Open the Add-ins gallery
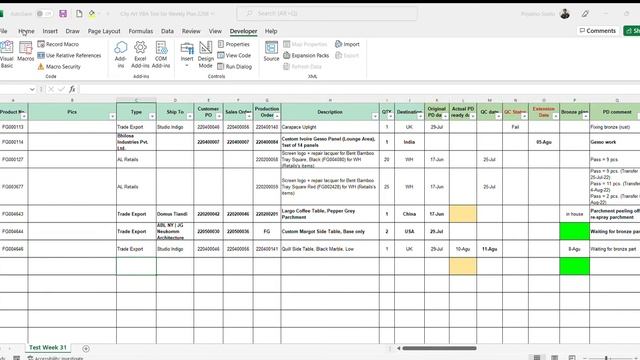640x360 pixels. [120, 54]
